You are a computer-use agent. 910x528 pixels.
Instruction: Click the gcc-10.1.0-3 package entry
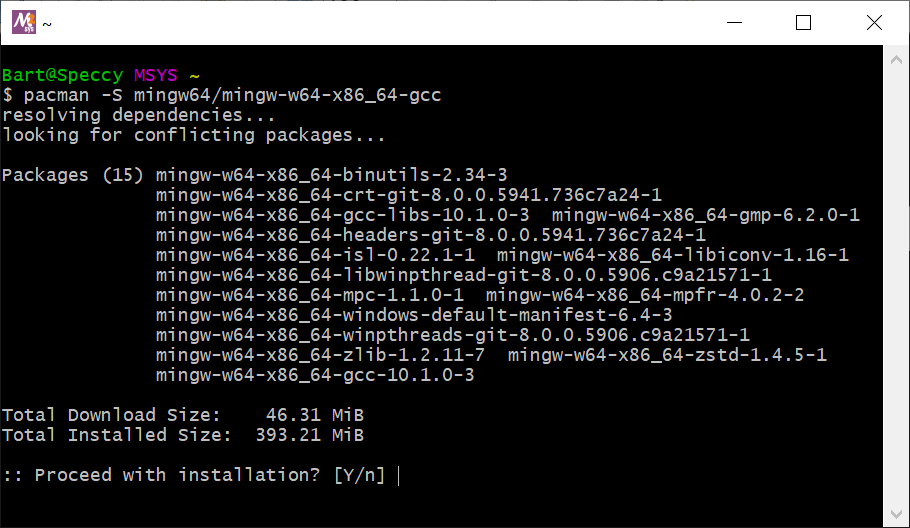click(315, 375)
